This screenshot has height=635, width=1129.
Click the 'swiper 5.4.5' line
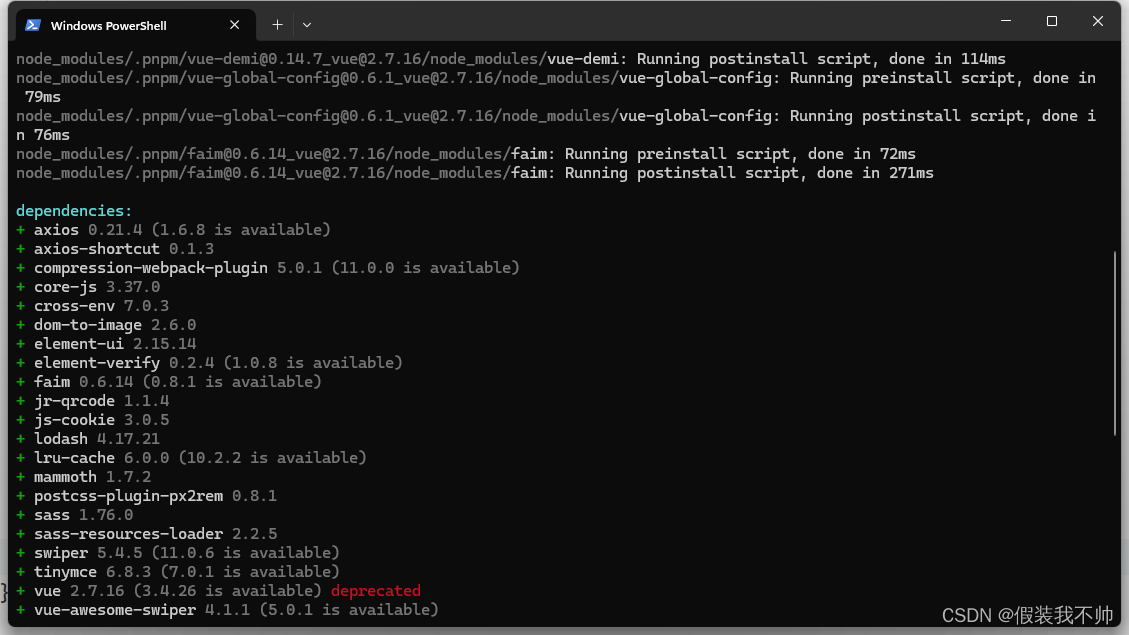(178, 553)
